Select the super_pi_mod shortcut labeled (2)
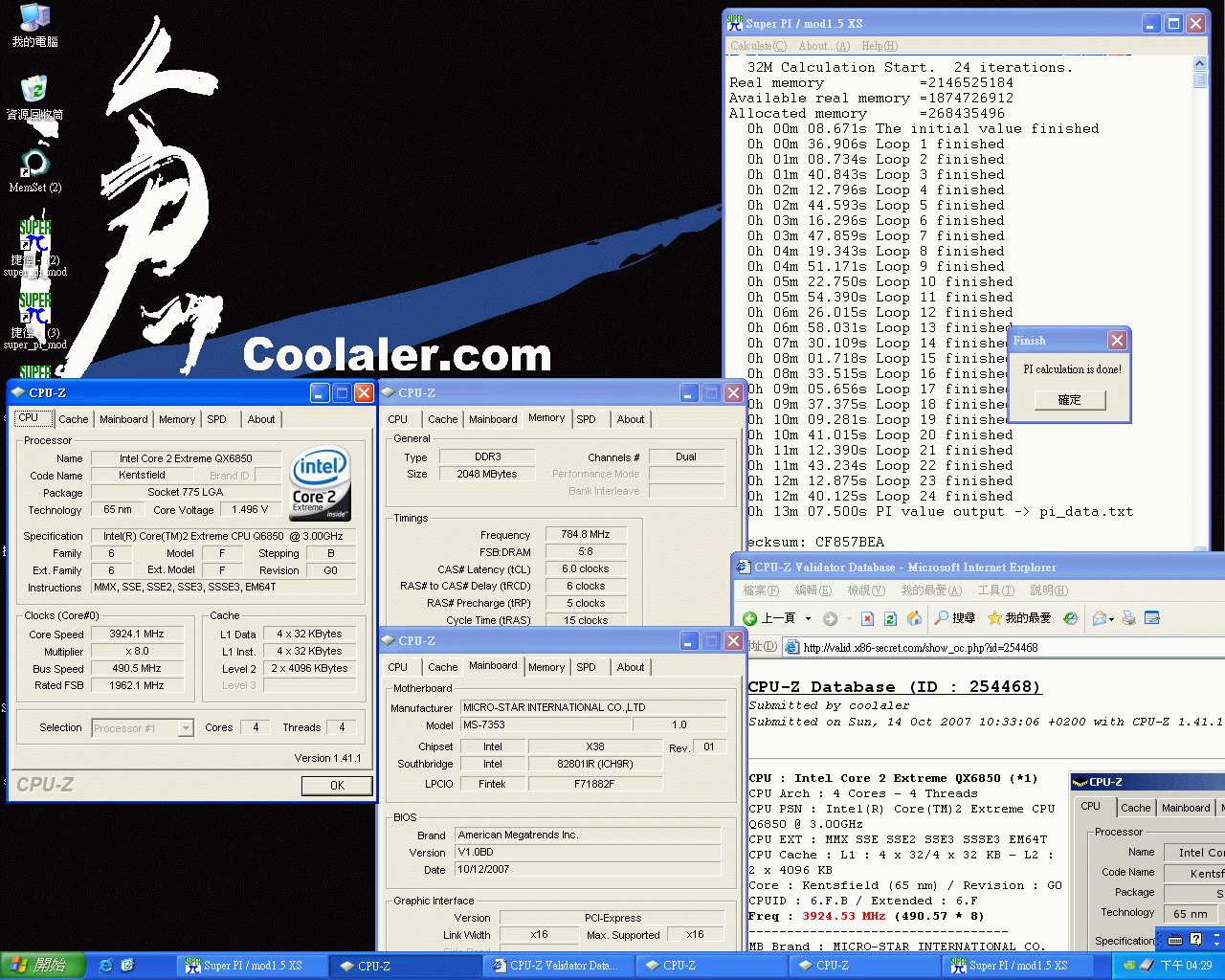 34,248
